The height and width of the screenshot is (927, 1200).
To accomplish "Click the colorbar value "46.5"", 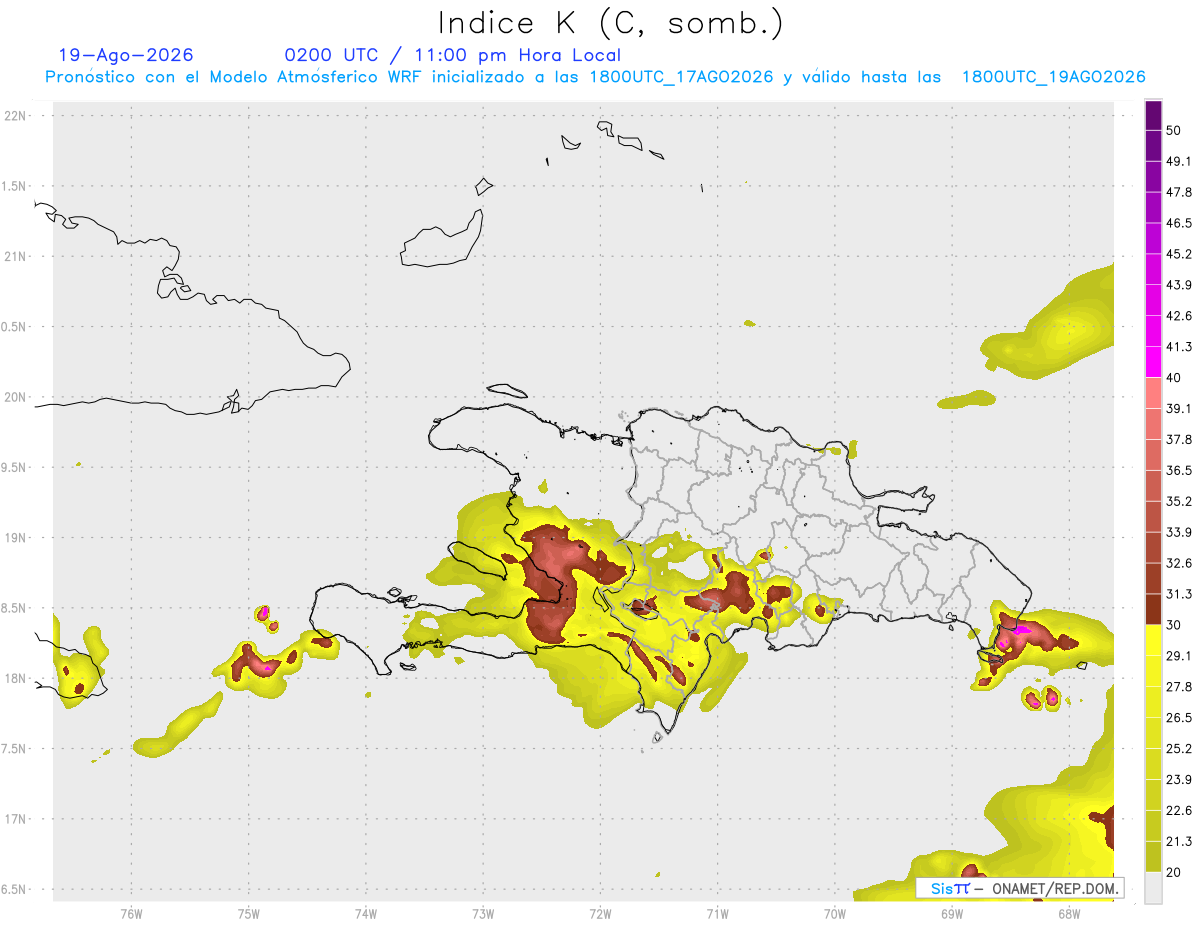I will click(x=1179, y=223).
